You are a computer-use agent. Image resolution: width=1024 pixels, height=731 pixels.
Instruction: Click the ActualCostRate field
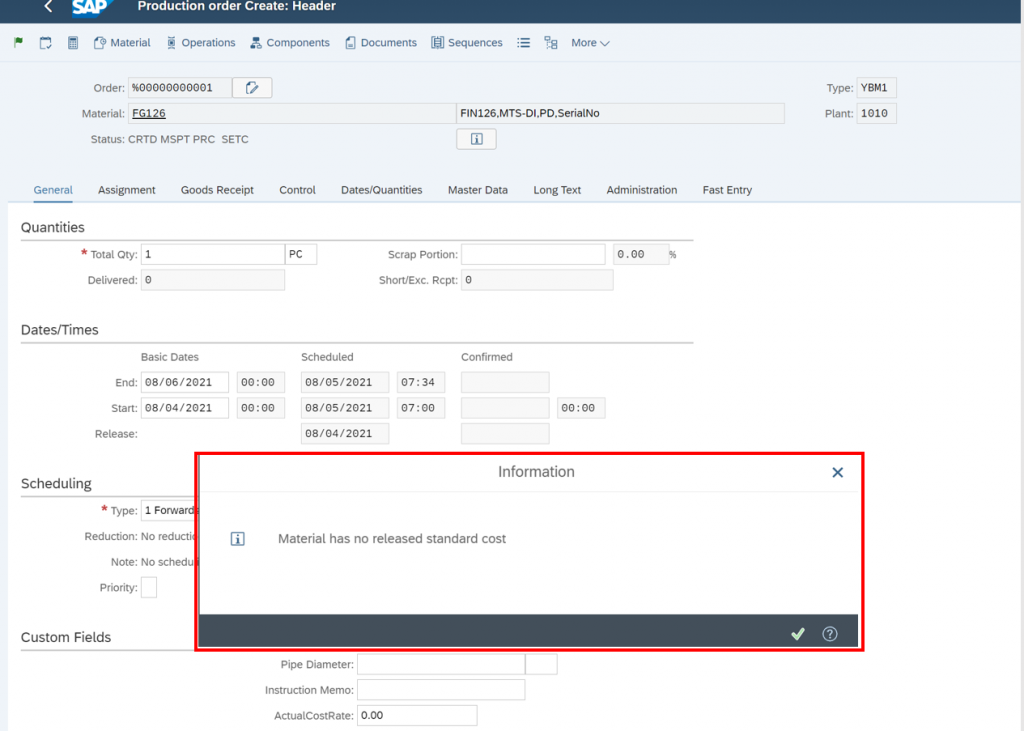click(417, 715)
